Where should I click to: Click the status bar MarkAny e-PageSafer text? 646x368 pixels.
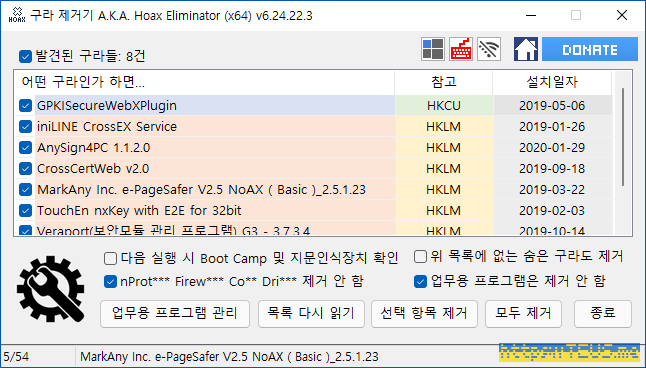(x=229, y=356)
